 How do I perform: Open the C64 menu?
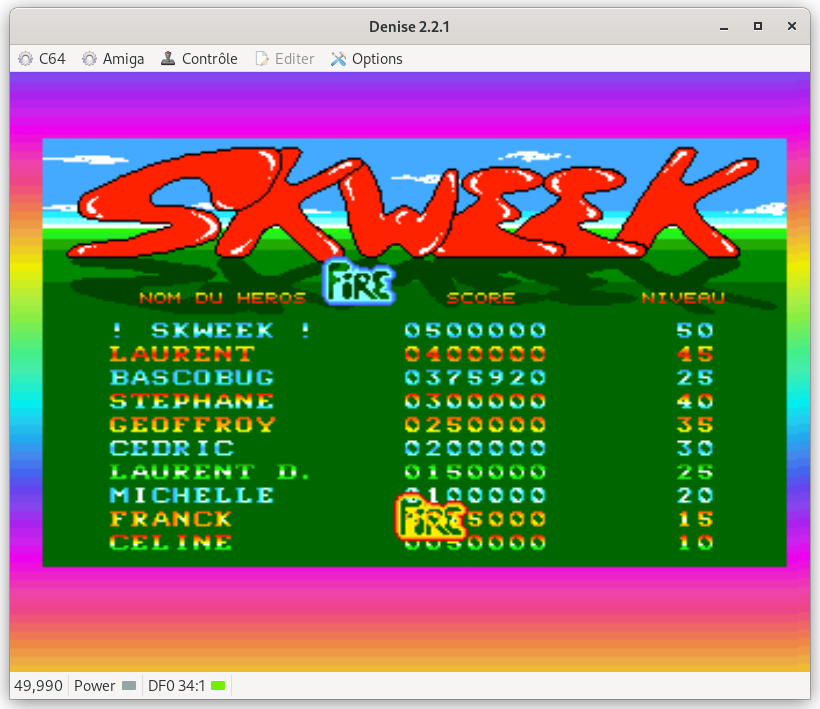[x=42, y=59]
